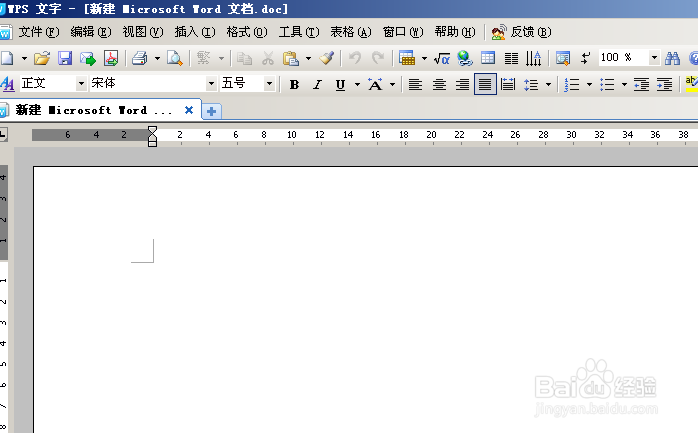Image resolution: width=698 pixels, height=433 pixels.
Task: Add new tab with plus button
Action: pos(211,111)
